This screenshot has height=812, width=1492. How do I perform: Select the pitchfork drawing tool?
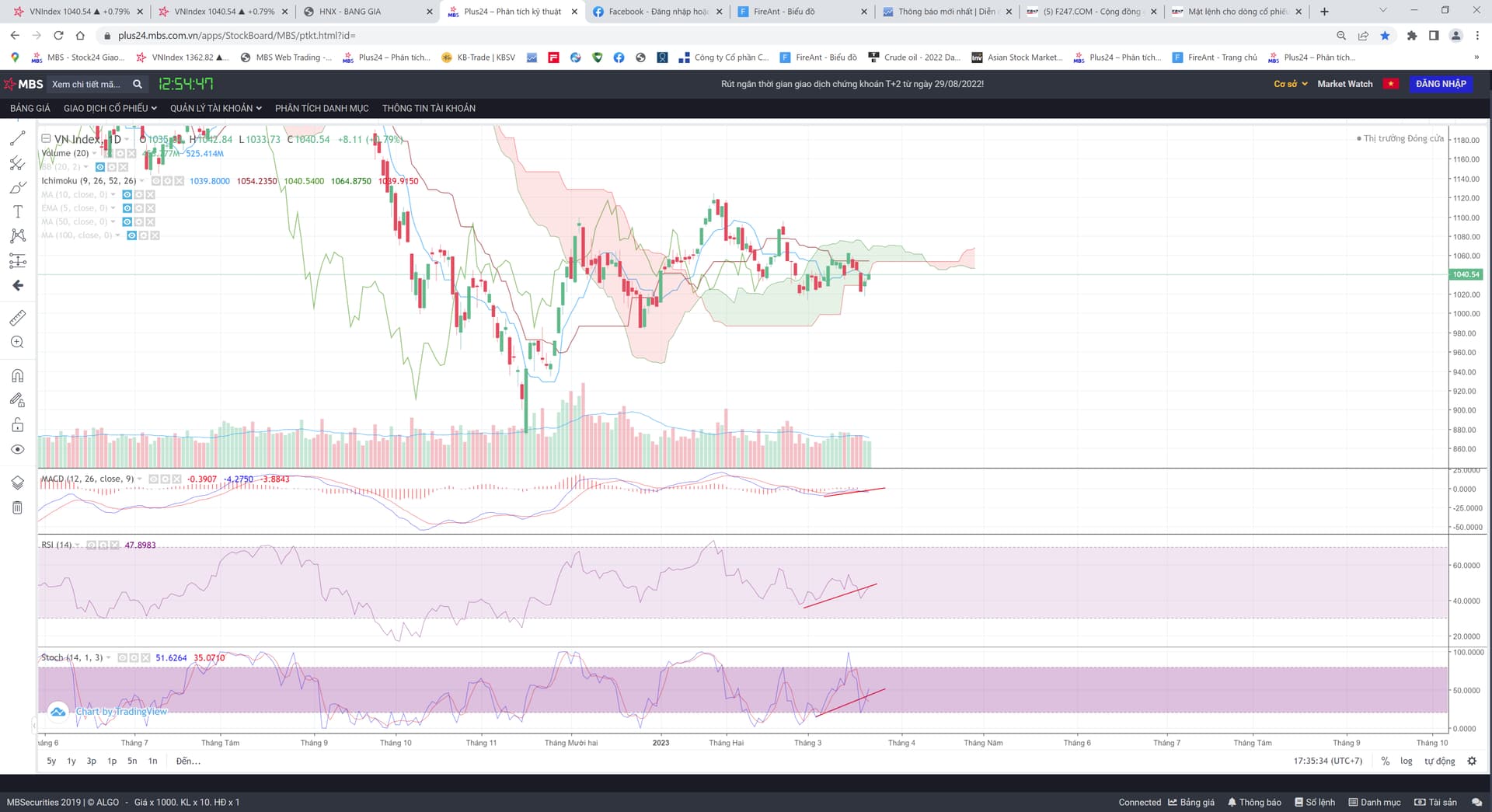coord(17,163)
